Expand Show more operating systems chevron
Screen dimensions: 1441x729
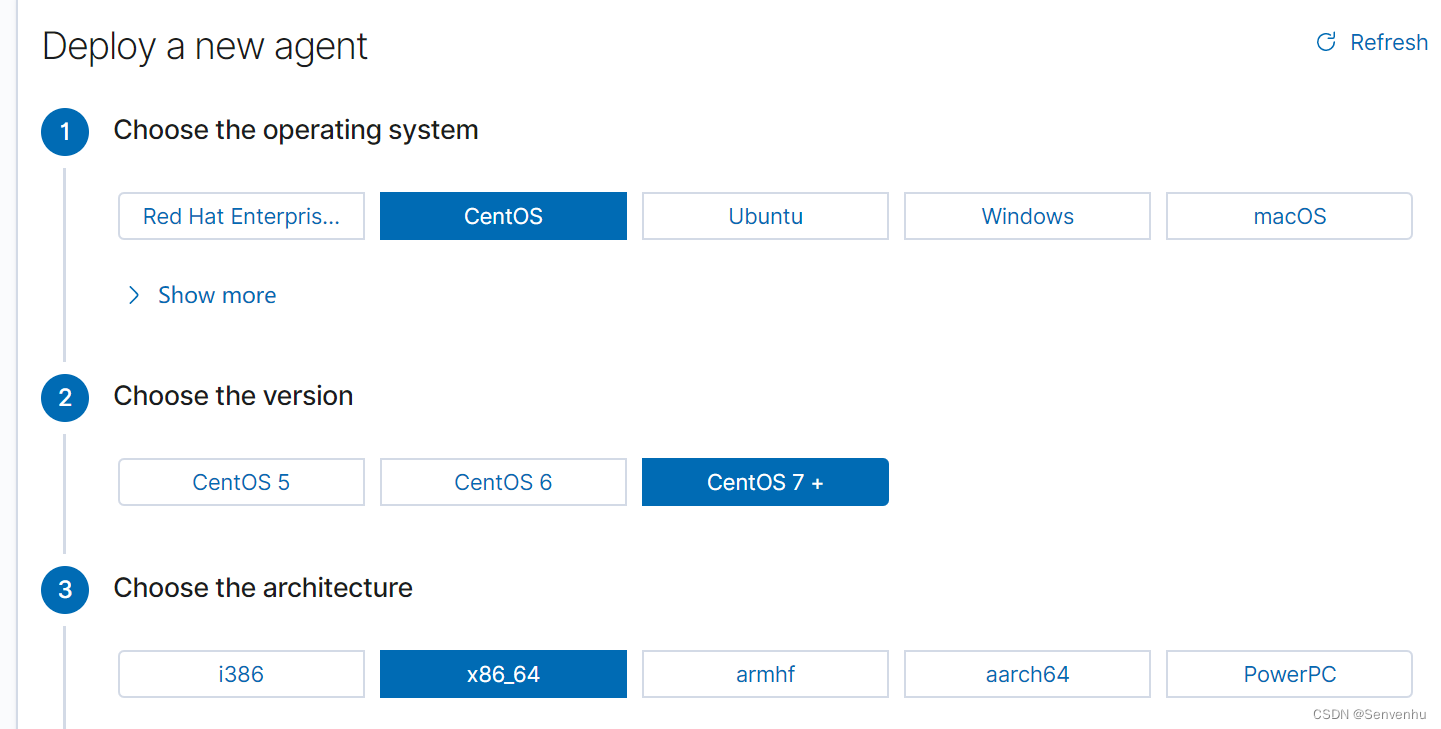click(134, 295)
